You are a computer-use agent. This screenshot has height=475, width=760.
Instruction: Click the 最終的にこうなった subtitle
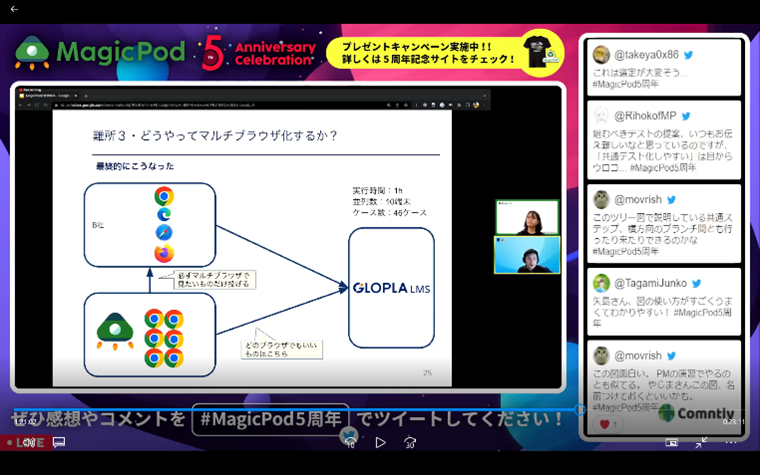pyautogui.click(x=135, y=166)
